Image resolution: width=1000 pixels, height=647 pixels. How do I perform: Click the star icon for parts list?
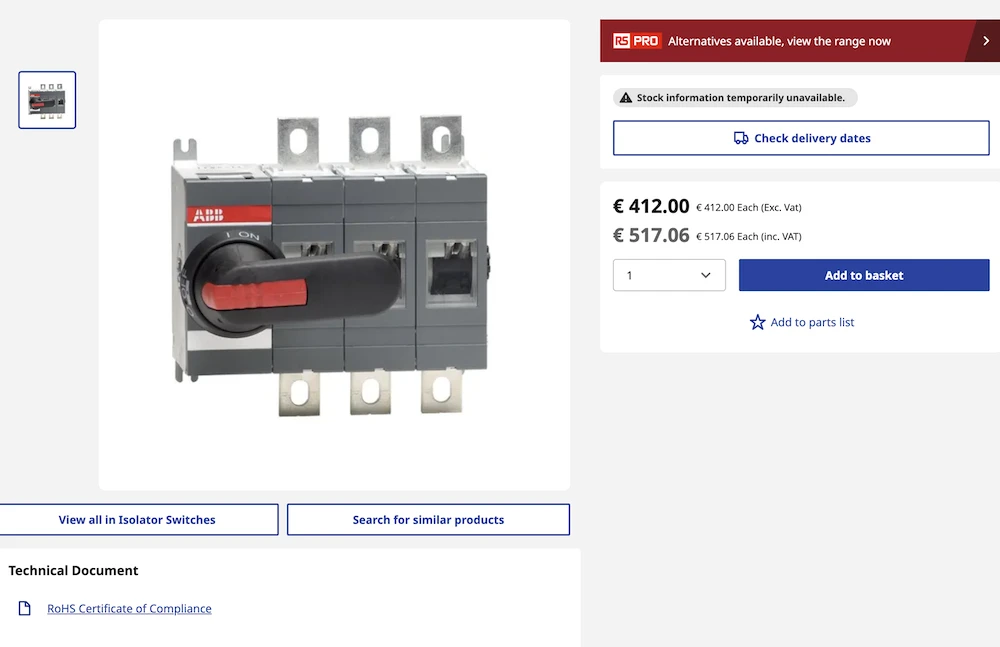point(758,322)
